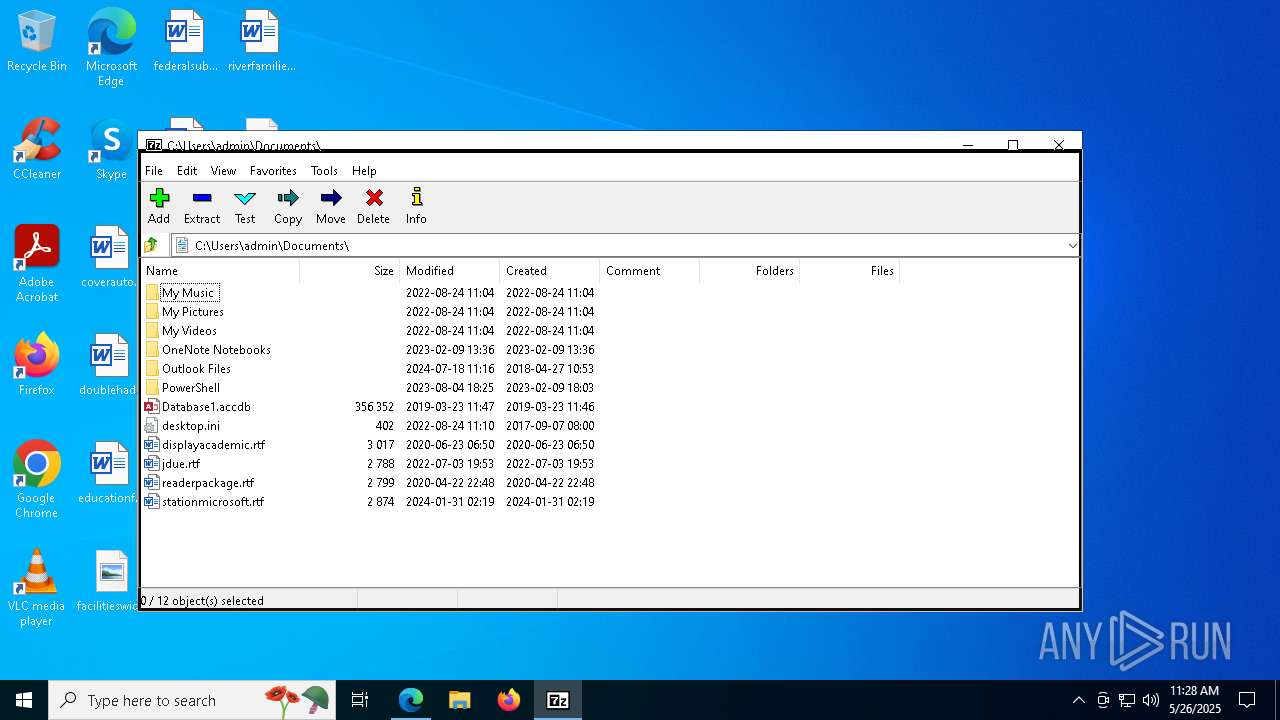Click the volume tray icon
The height and width of the screenshot is (720, 1280).
[x=1151, y=700]
